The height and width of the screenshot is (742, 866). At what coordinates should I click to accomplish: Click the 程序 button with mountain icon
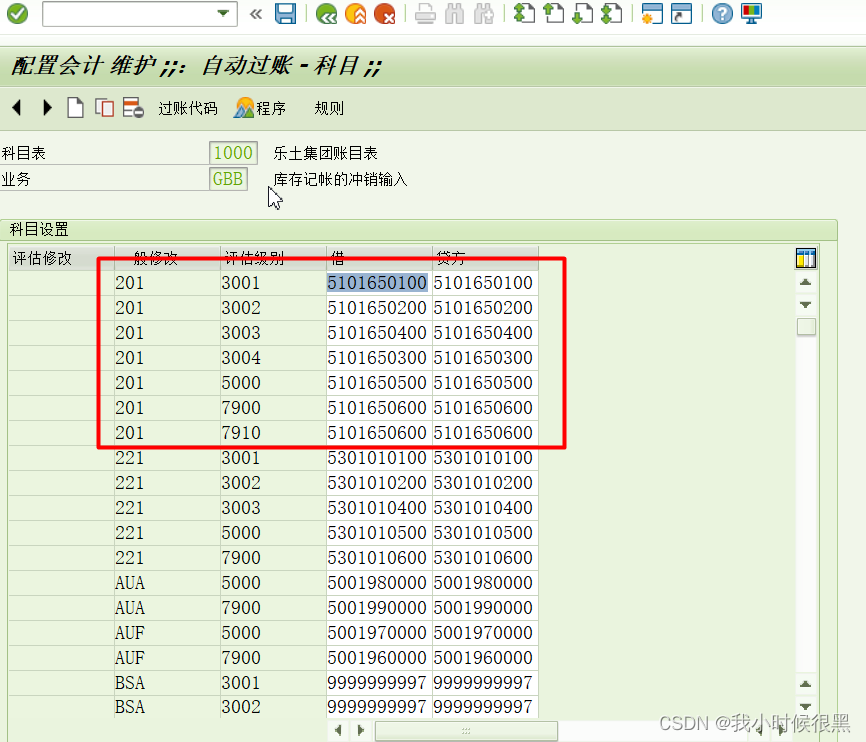pos(260,108)
